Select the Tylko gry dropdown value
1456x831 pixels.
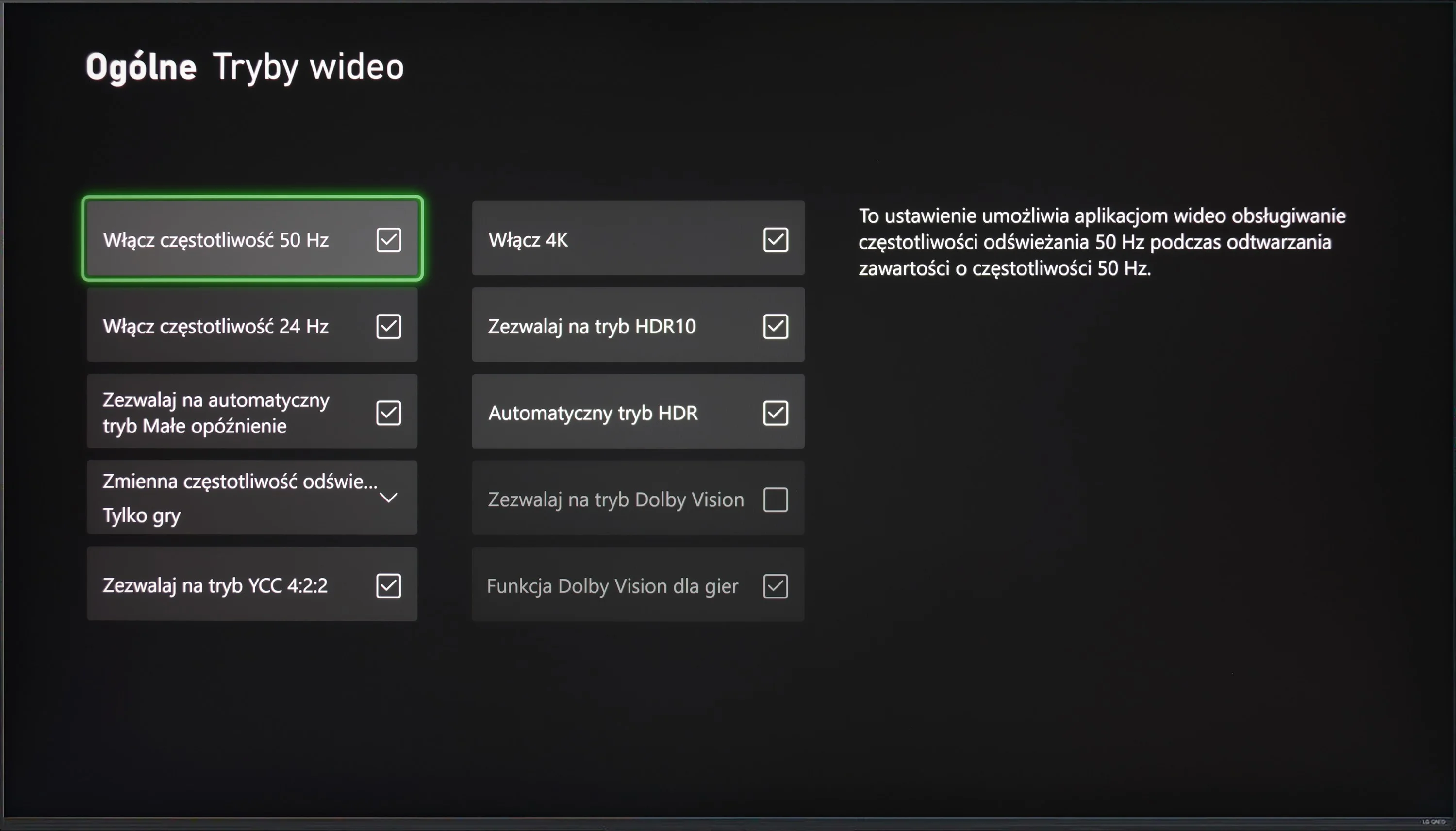pos(142,515)
